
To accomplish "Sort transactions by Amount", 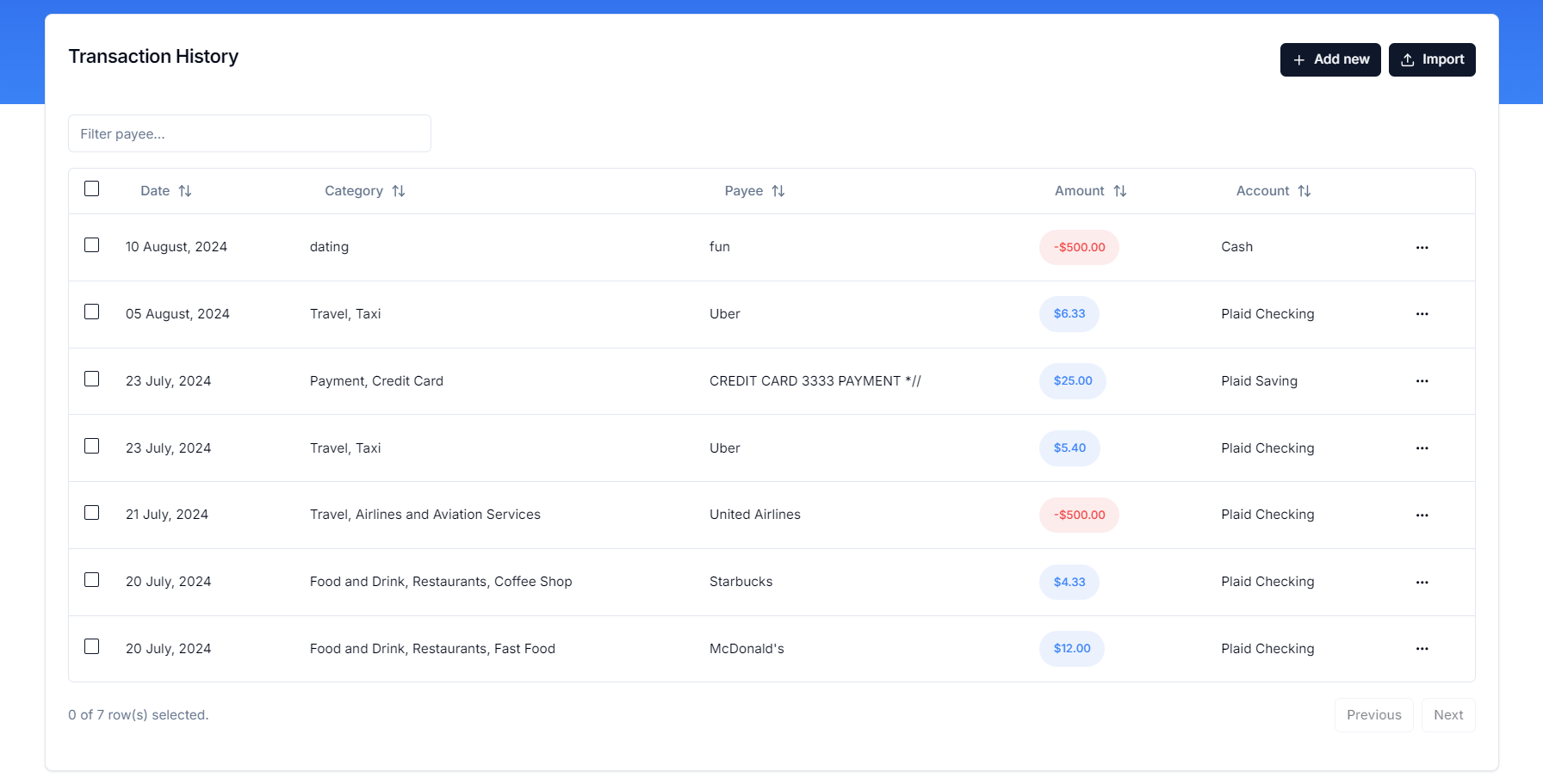I will coord(1091,191).
